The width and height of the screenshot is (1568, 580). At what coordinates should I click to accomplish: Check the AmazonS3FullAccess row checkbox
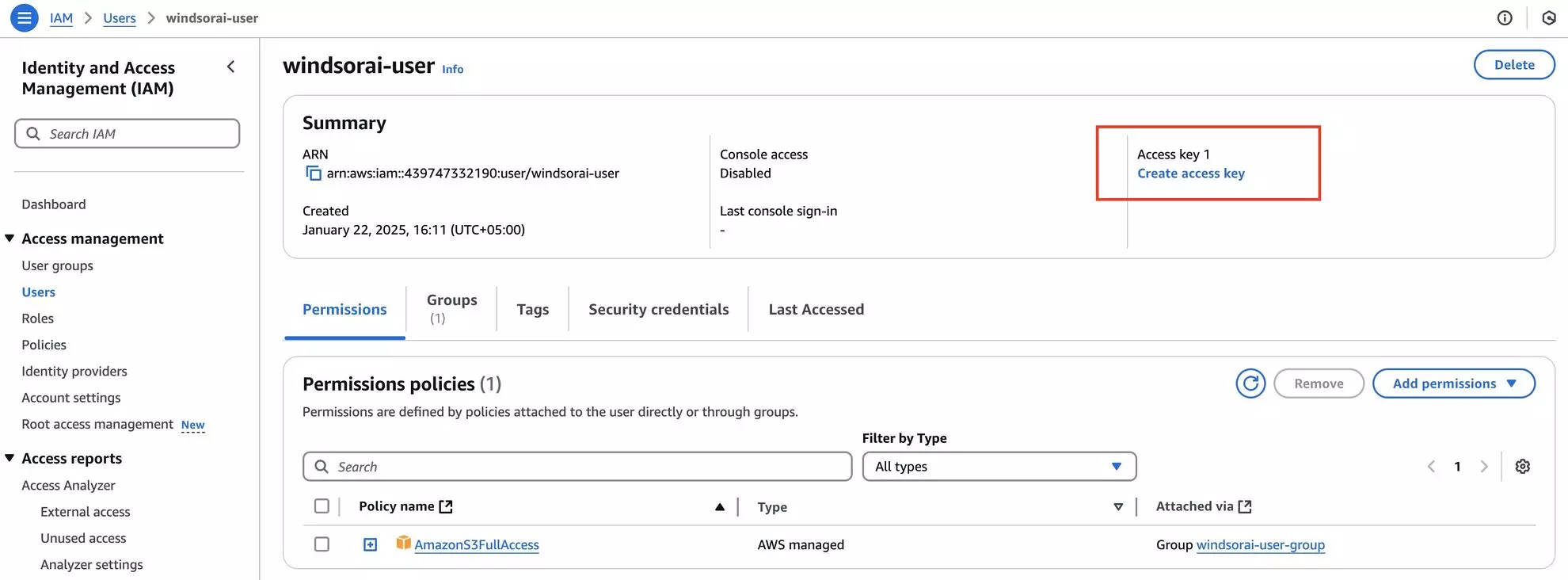(x=322, y=544)
